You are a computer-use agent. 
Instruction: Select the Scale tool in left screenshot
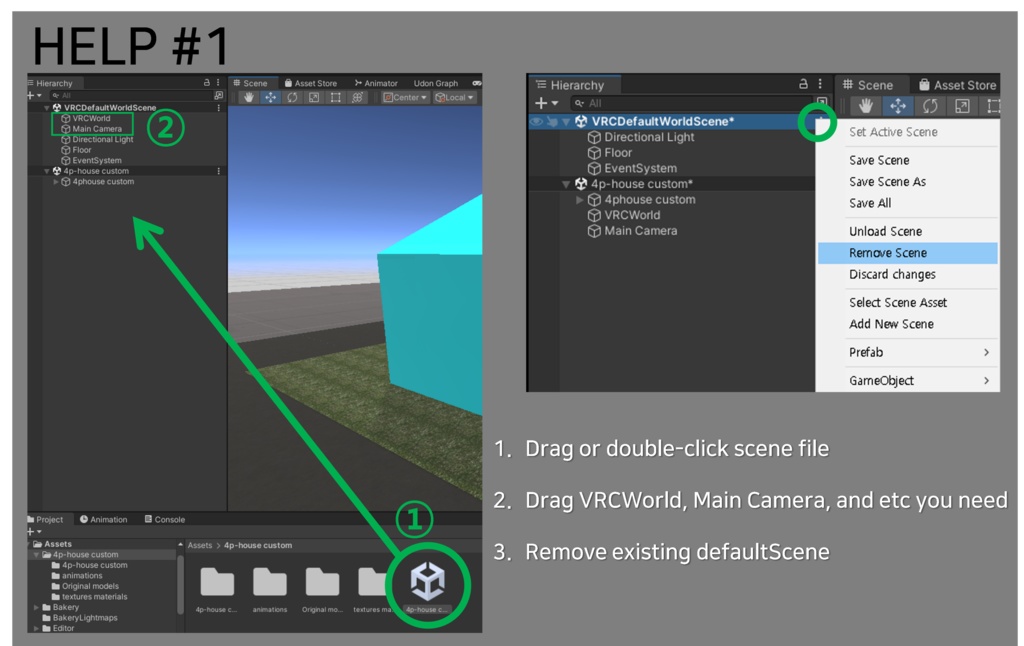tap(313, 97)
